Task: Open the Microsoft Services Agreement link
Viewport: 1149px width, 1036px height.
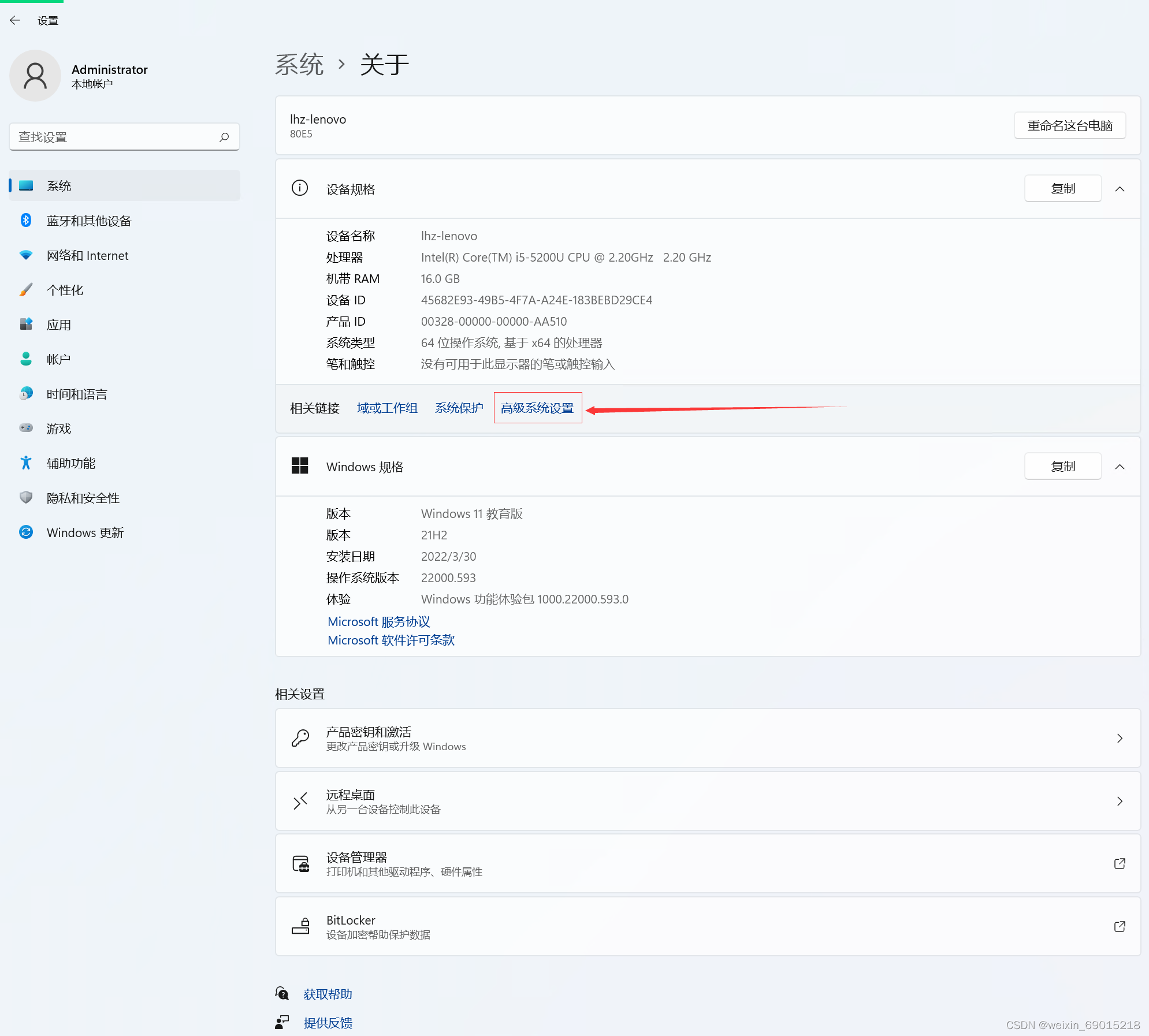Action: [x=378, y=622]
